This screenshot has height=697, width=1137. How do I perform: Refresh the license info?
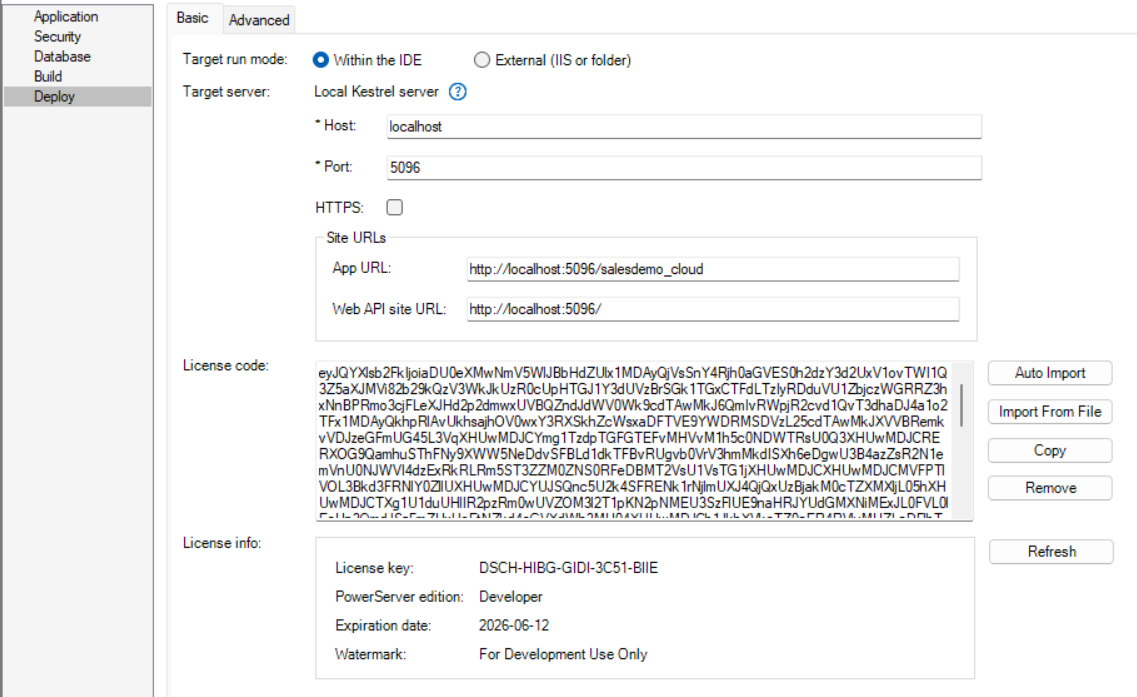1051,551
